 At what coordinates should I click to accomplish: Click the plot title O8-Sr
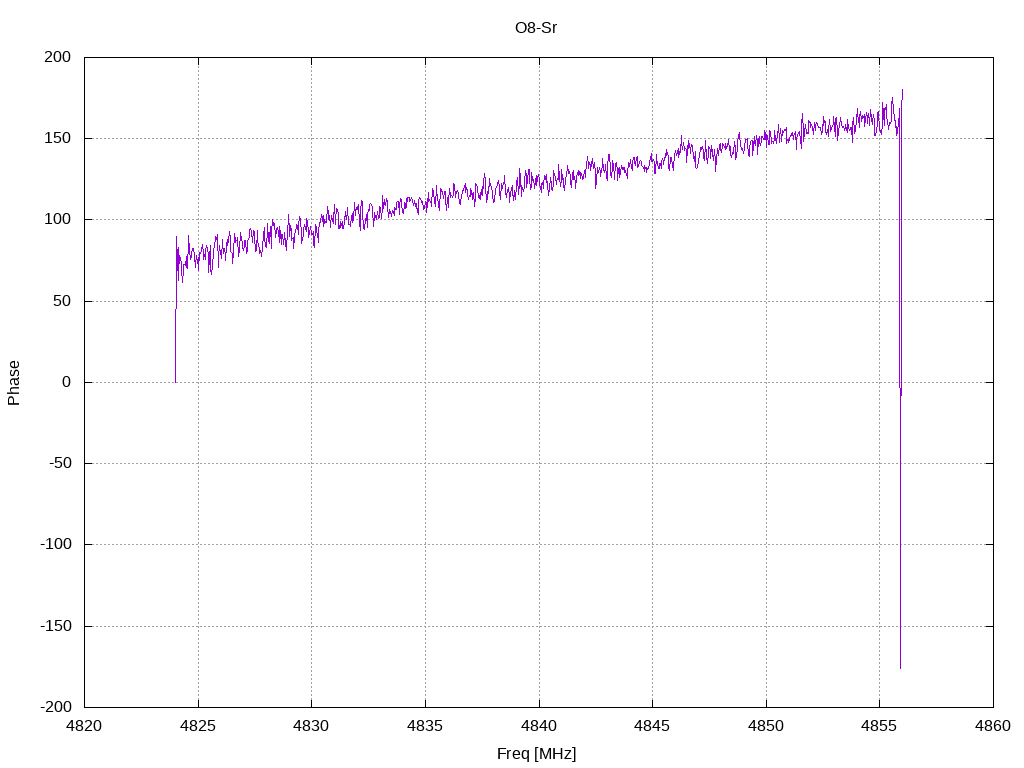tap(536, 27)
